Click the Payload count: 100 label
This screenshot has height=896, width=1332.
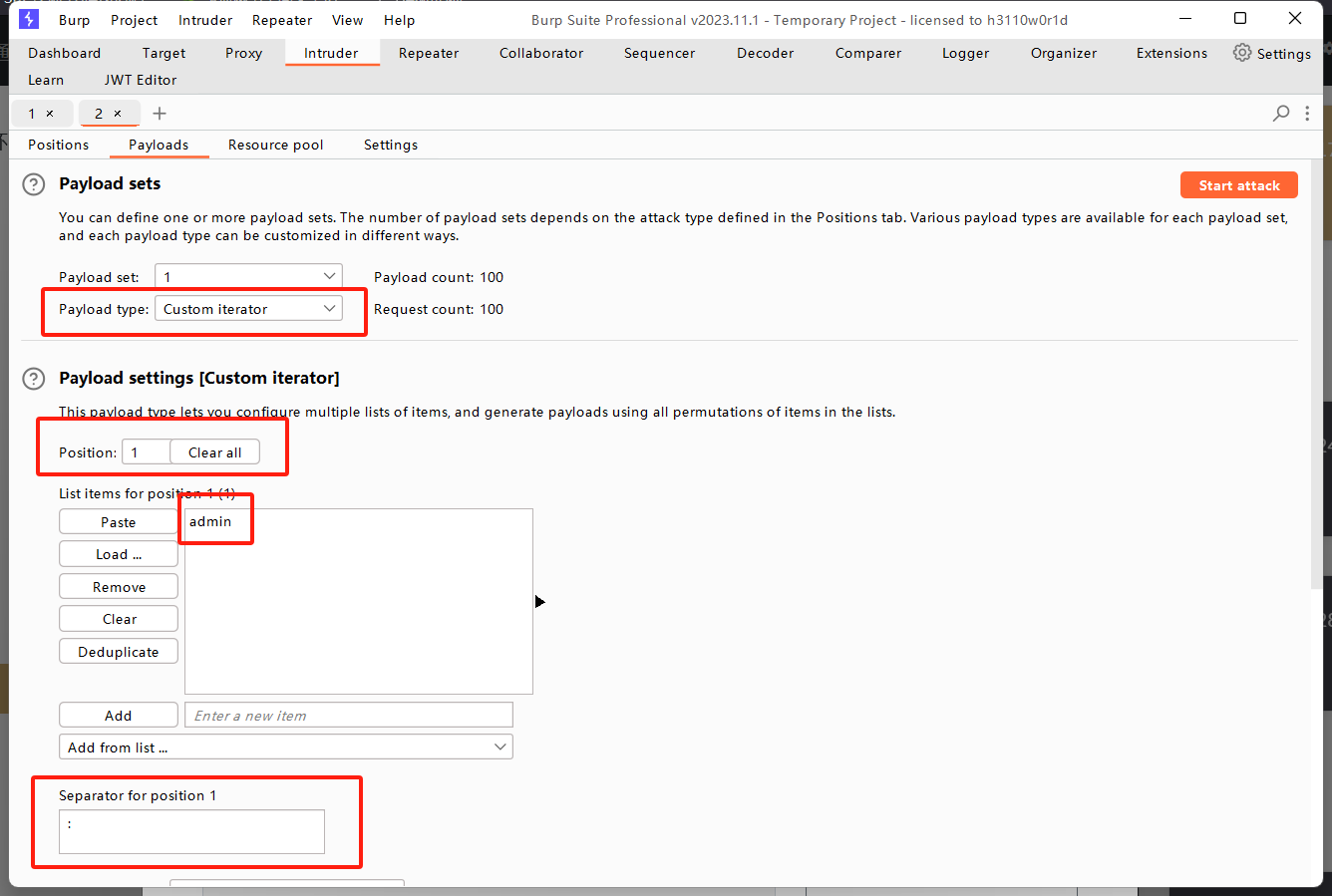pos(439,277)
